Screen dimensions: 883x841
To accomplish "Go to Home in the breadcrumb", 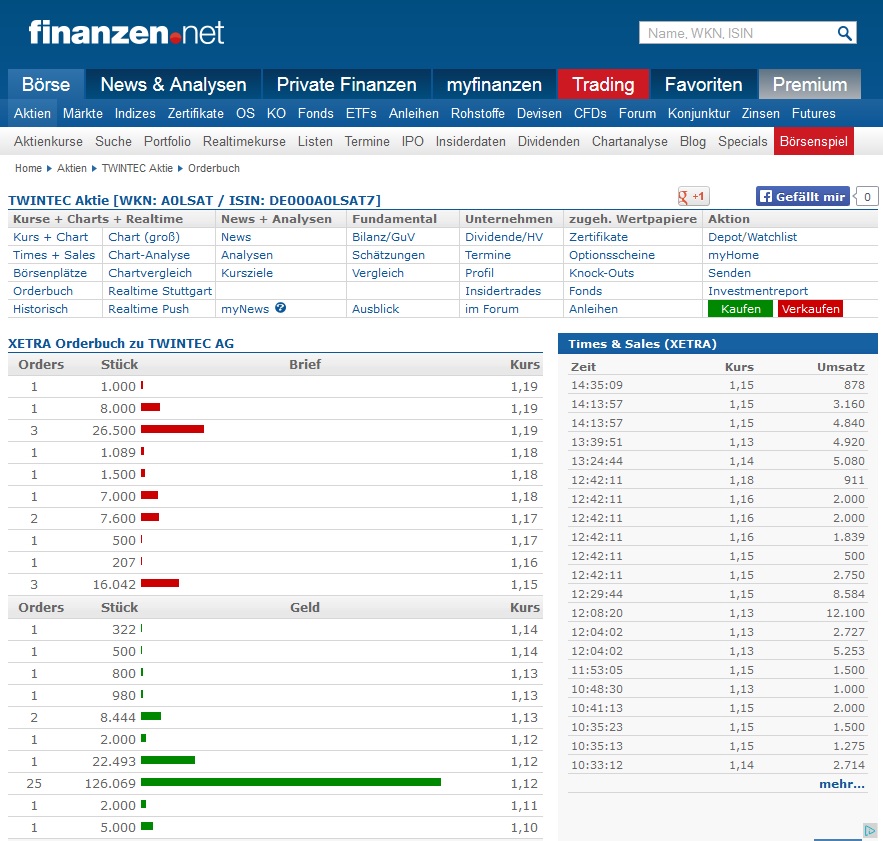I will coord(28,169).
